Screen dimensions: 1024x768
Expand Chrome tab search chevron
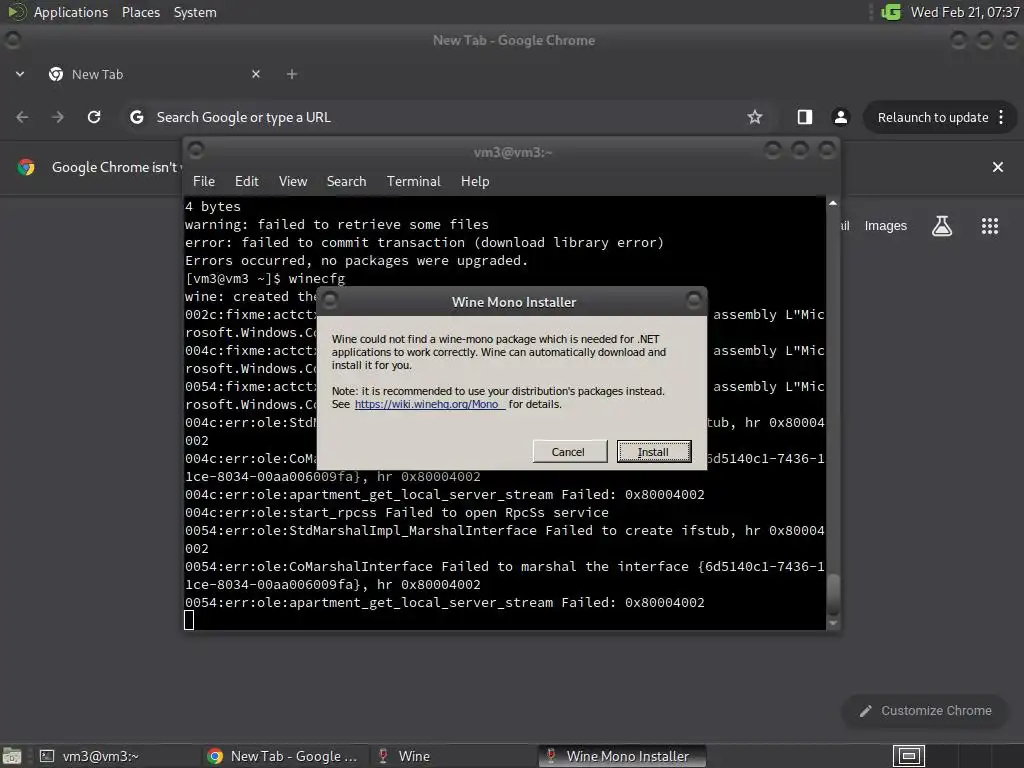coord(20,74)
